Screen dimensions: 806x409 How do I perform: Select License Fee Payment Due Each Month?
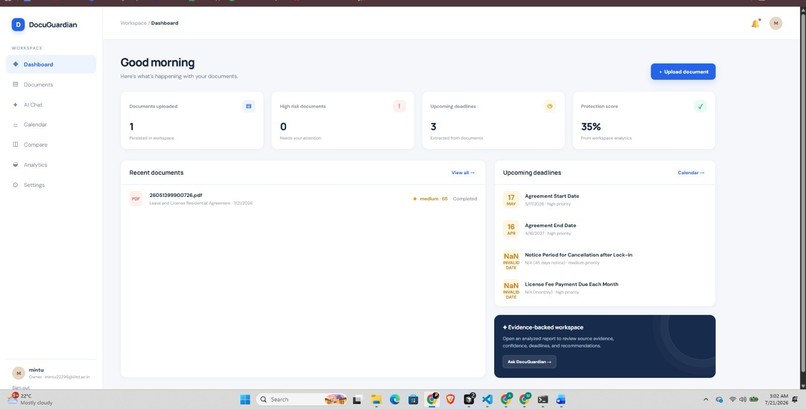click(x=571, y=284)
